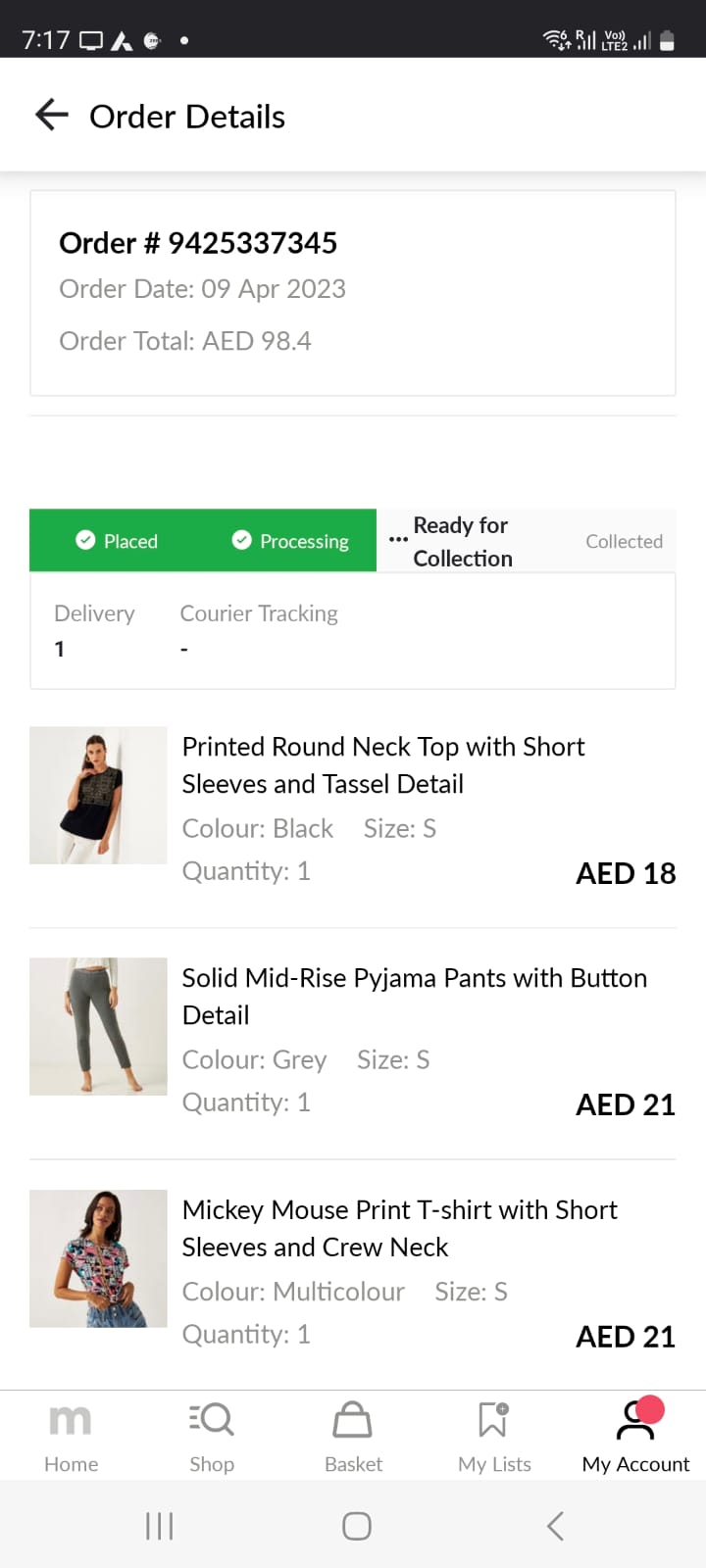Select Ready for Collection step
This screenshot has width=706, height=1568.
click(462, 541)
